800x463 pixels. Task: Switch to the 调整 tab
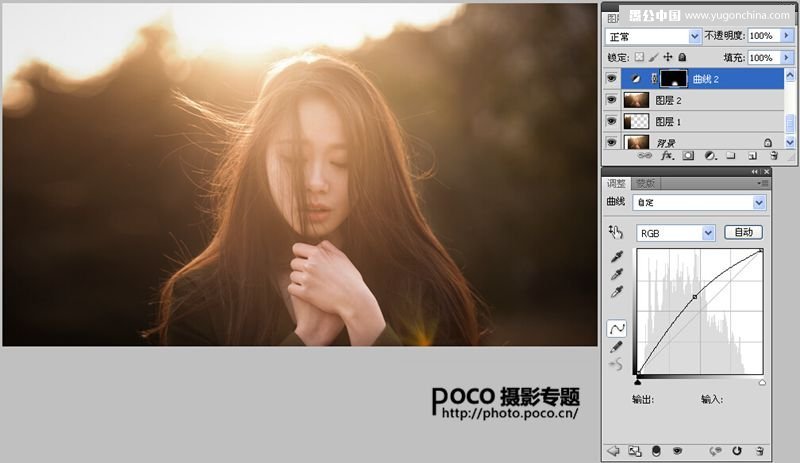[x=616, y=183]
